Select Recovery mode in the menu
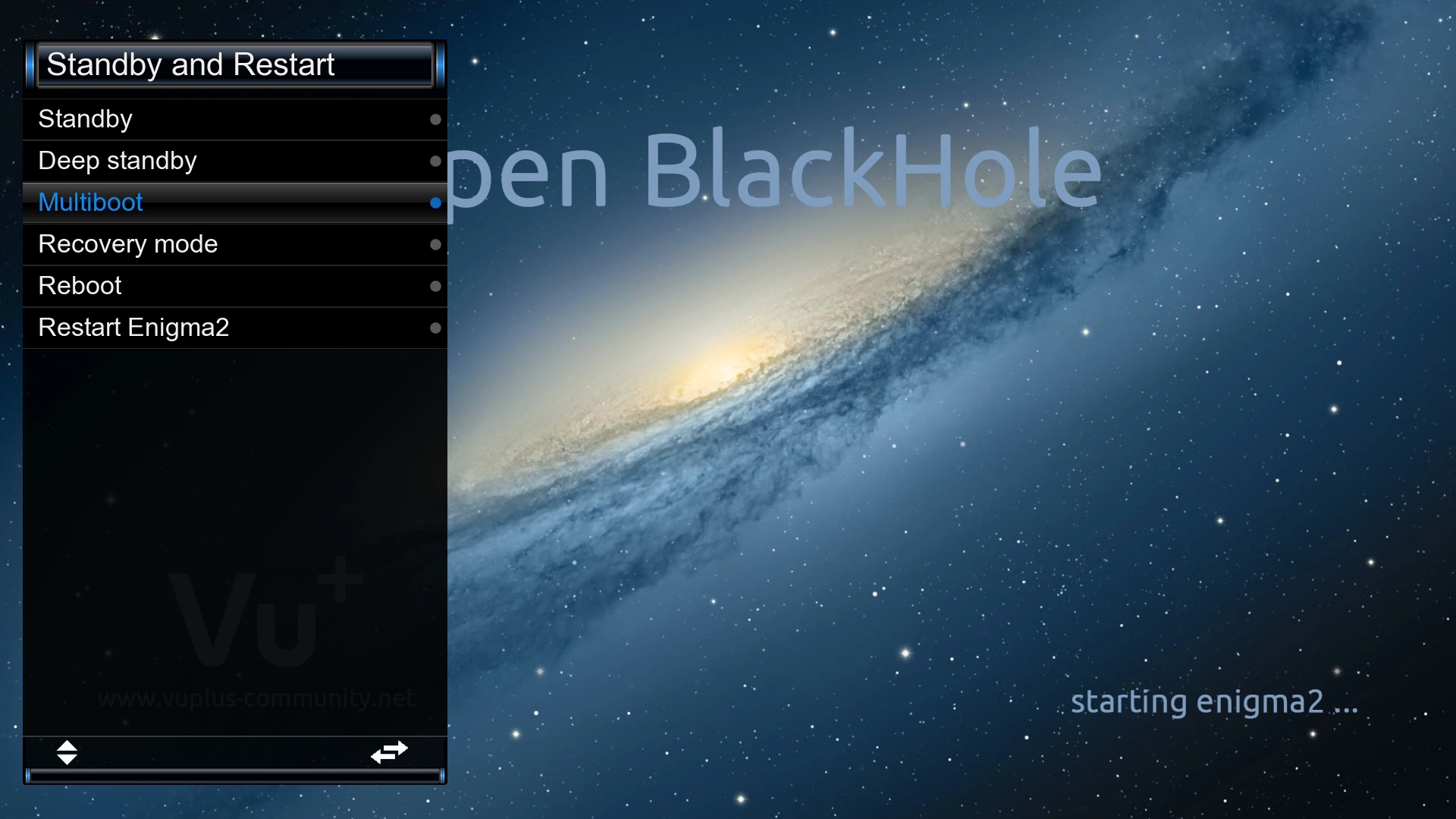This screenshot has width=1456, height=819. [127, 244]
